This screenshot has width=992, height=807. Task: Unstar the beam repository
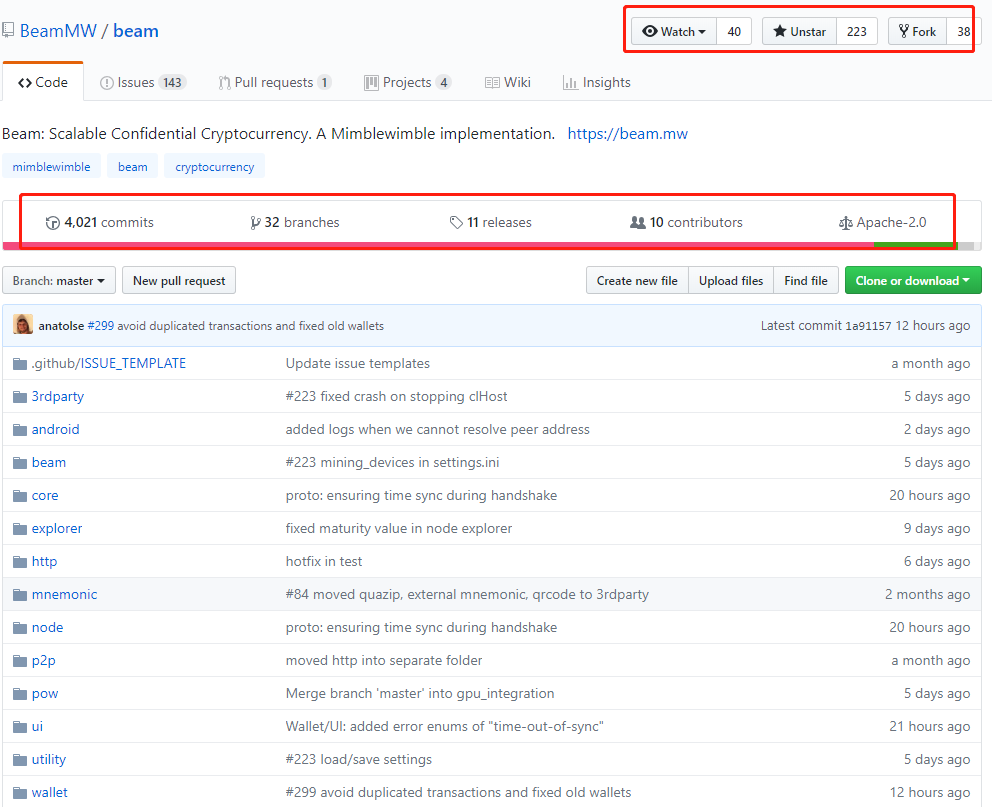click(x=800, y=32)
